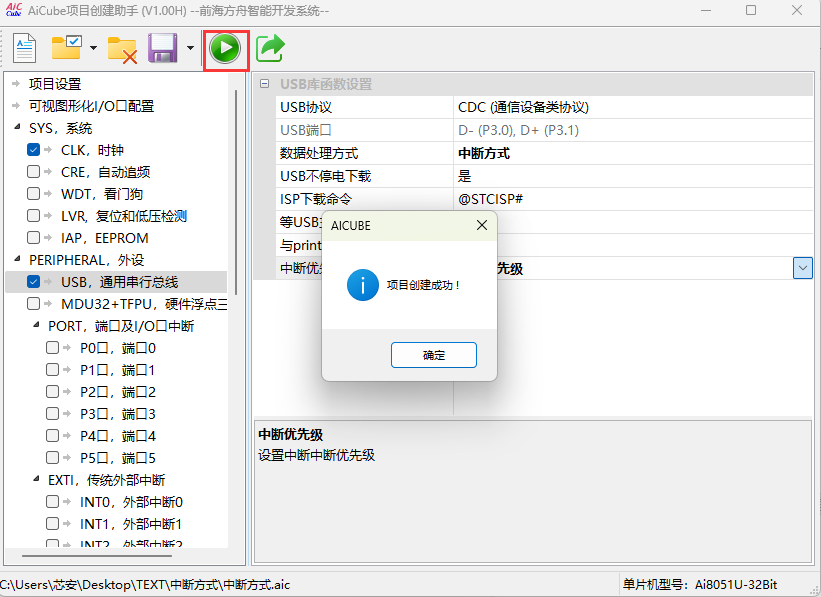Select the P3口, 端口3 tree label

[x=117, y=414]
